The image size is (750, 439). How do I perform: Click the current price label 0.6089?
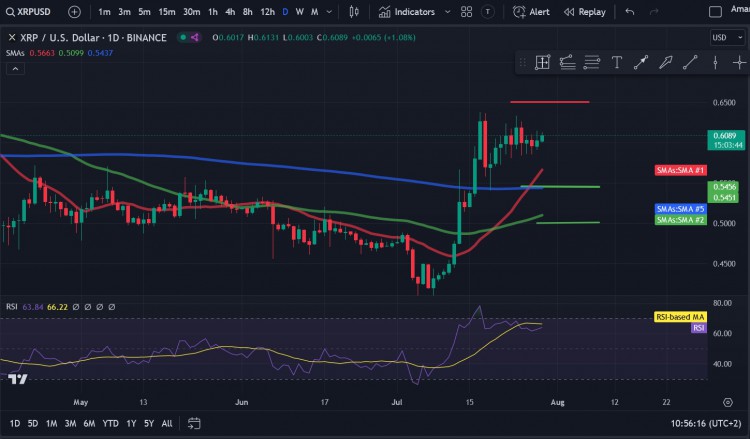click(726, 140)
